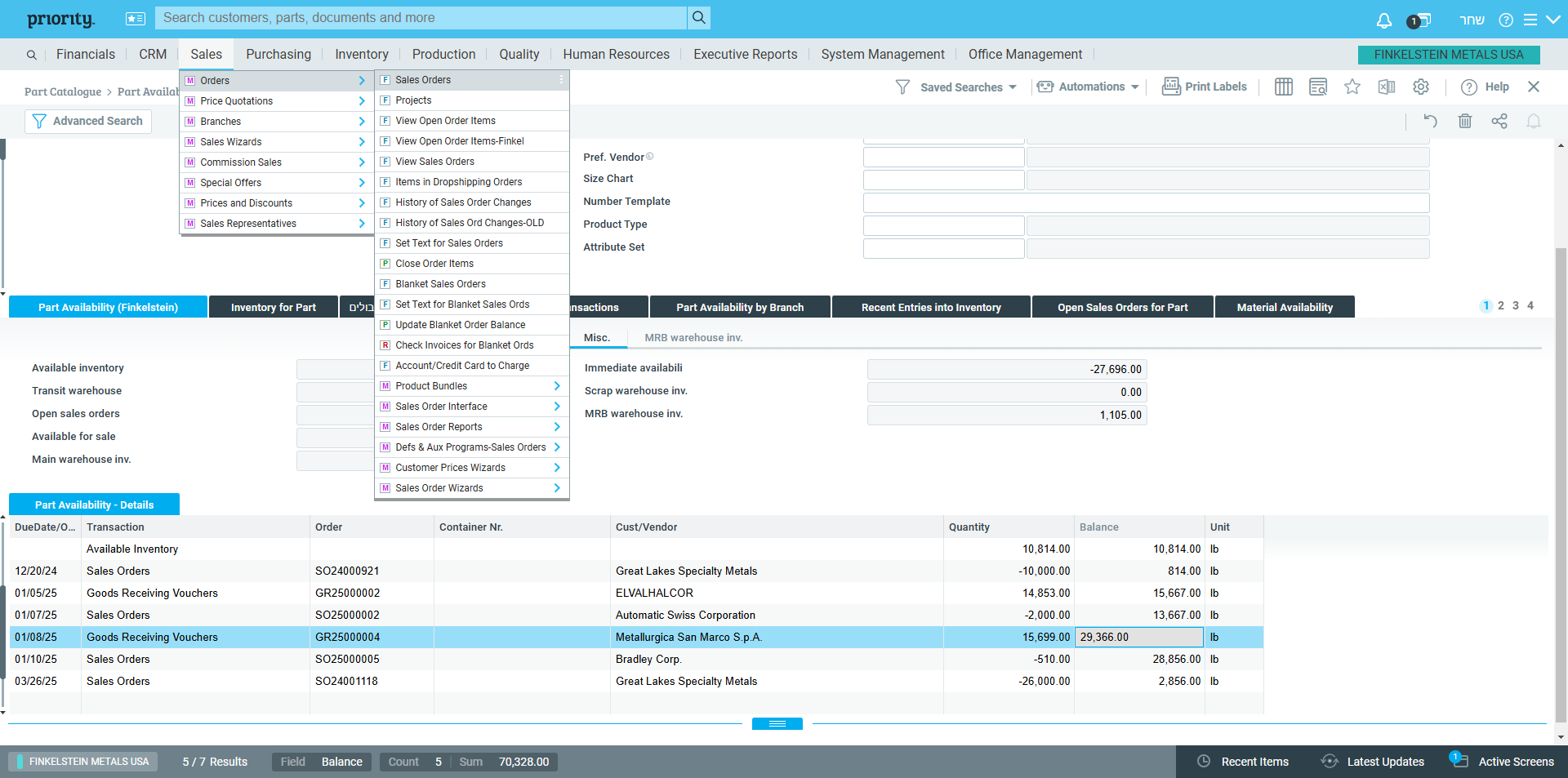The image size is (1568, 778).
Task: Select Check Invoices for Blanket Ords
Action: 472,345
